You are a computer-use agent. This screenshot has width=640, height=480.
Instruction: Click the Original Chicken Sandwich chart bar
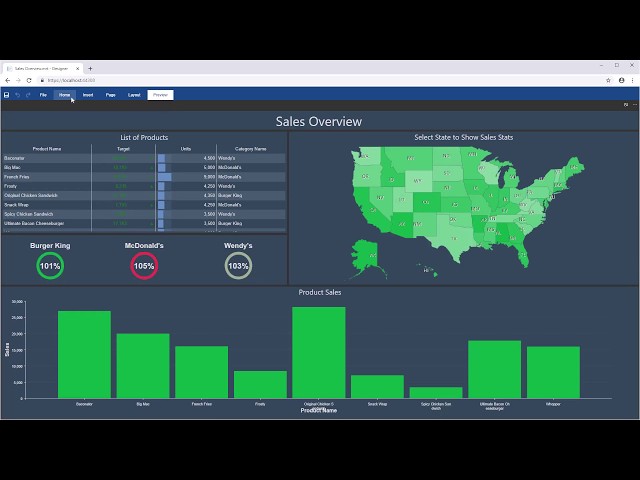pos(319,353)
